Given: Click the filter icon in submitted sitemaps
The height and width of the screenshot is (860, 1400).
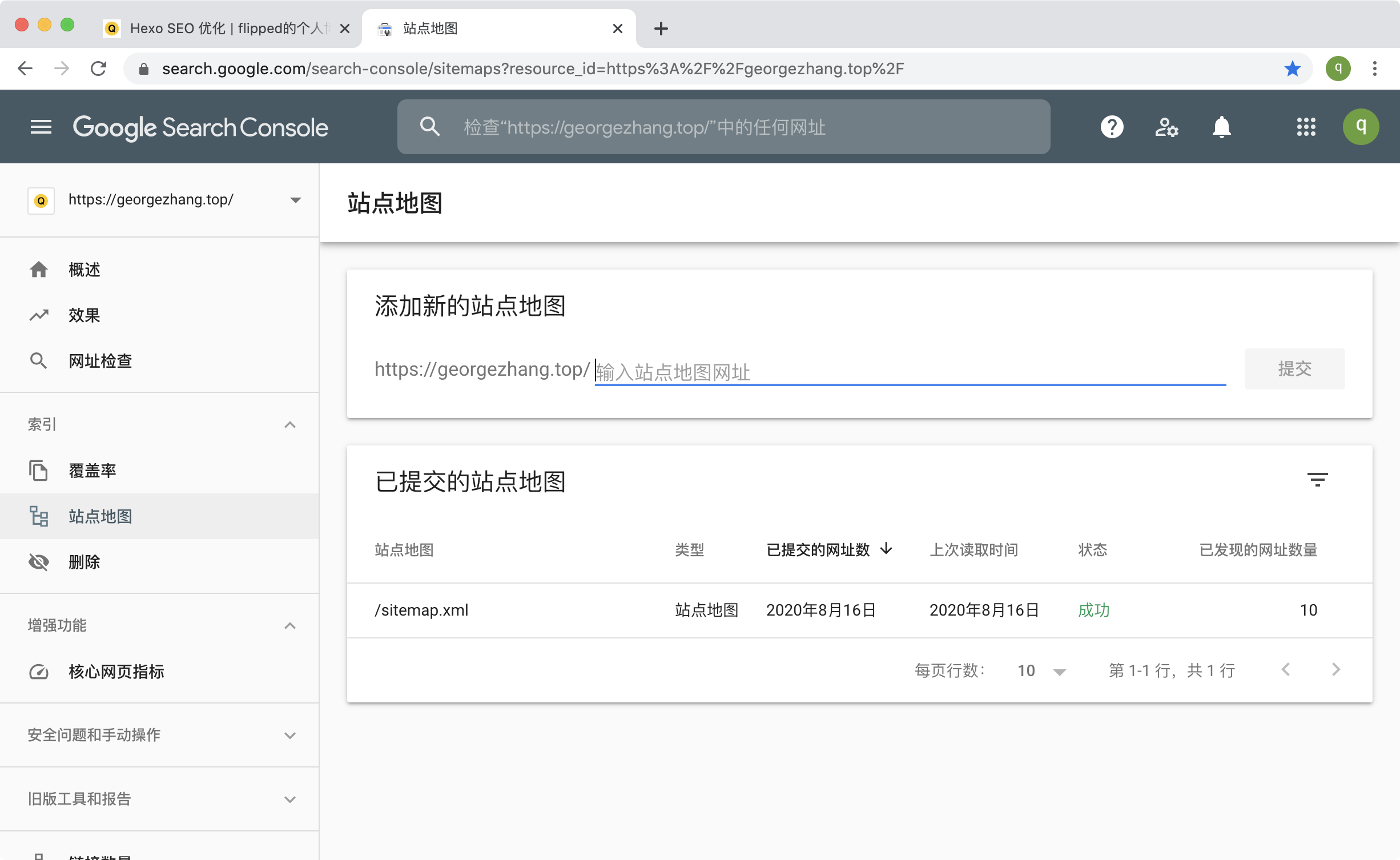Looking at the screenshot, I should (x=1317, y=480).
